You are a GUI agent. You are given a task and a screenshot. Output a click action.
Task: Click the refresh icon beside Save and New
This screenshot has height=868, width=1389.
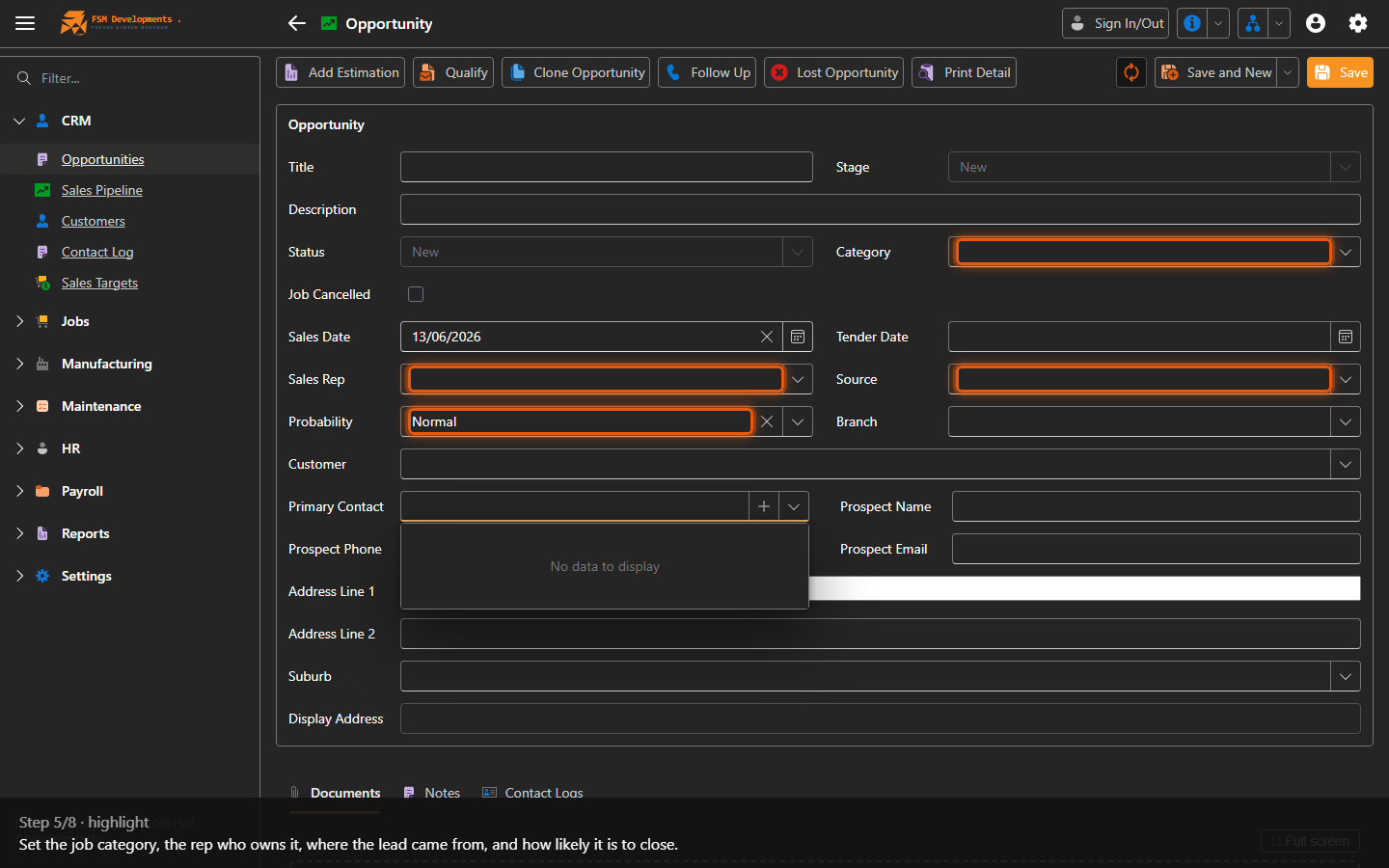pyautogui.click(x=1131, y=72)
